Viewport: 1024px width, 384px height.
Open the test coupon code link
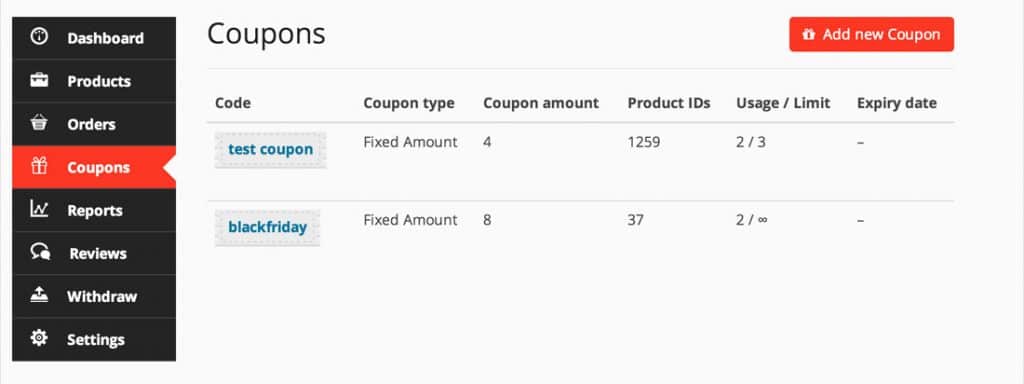270,150
